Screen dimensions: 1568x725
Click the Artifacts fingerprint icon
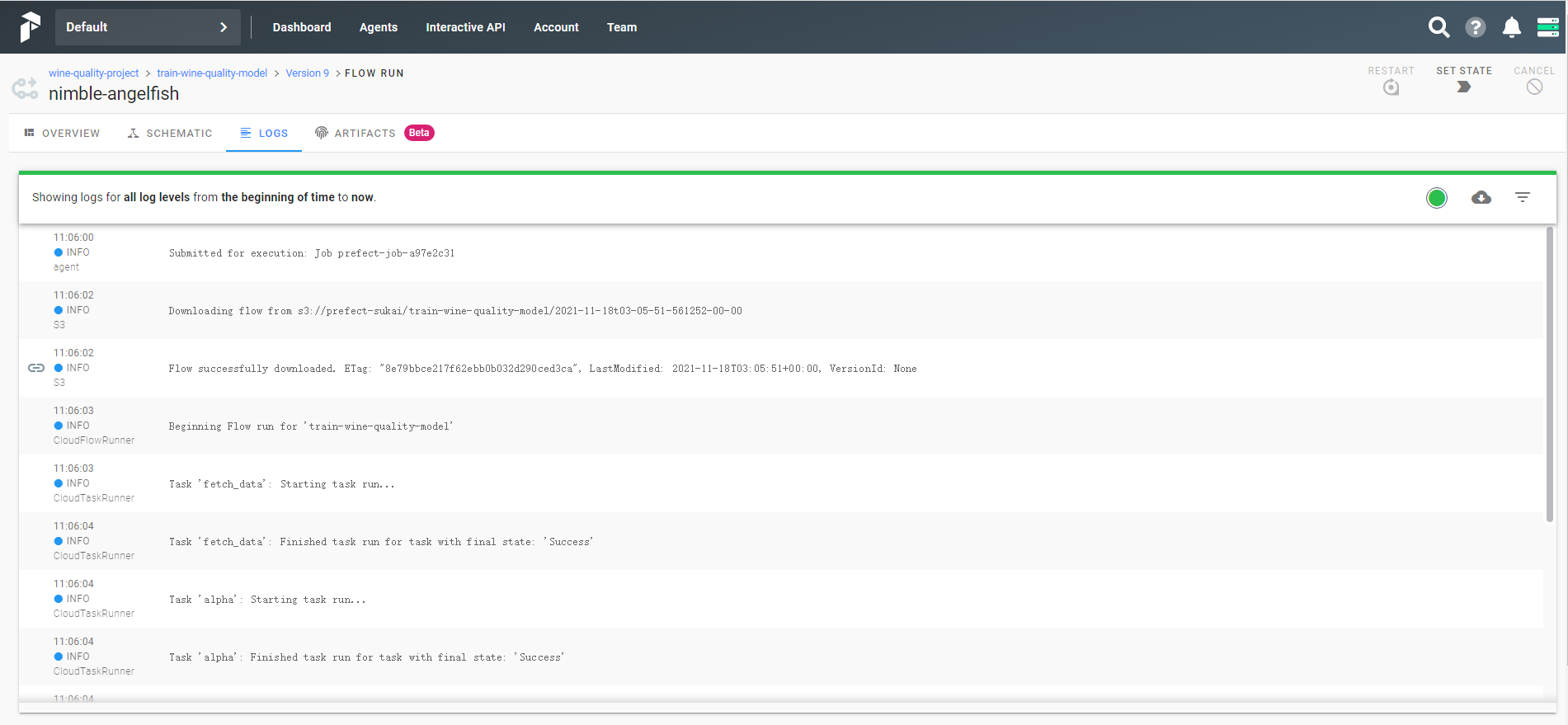pos(322,133)
